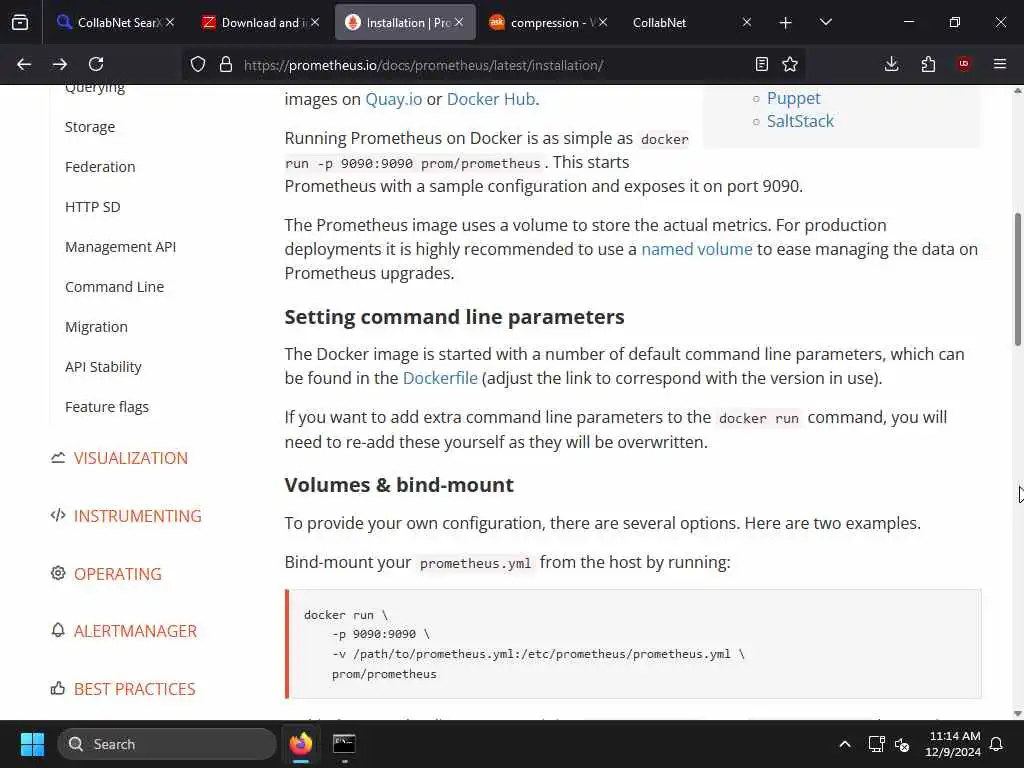Open the Management API sidebar link
Screen dimensions: 1024x768
[121, 247]
